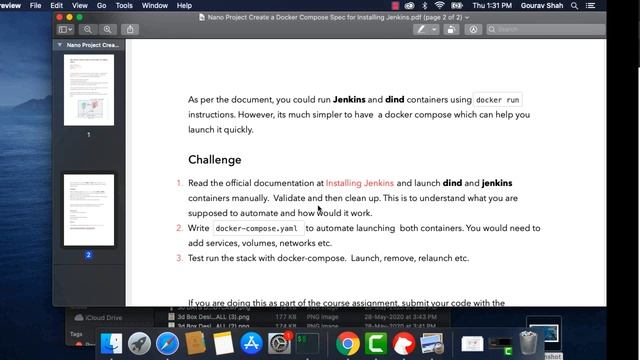The height and width of the screenshot is (360, 640).
Task: Focus the Search field in Preview
Action: tap(546, 29)
